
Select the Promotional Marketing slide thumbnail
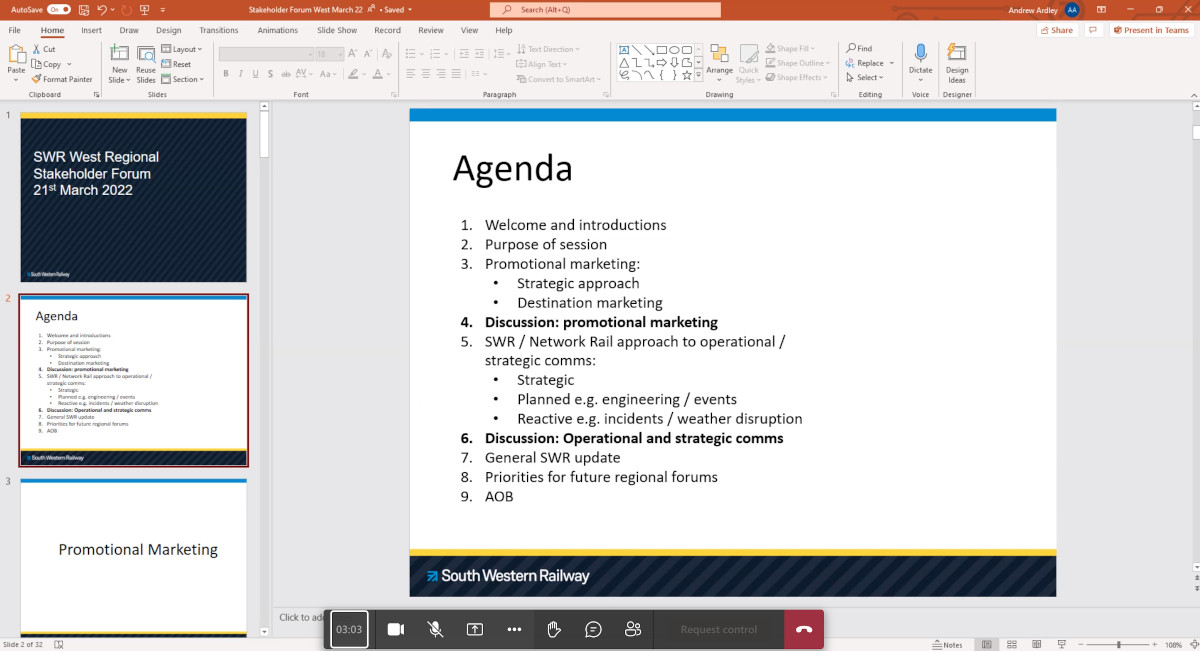(133, 556)
